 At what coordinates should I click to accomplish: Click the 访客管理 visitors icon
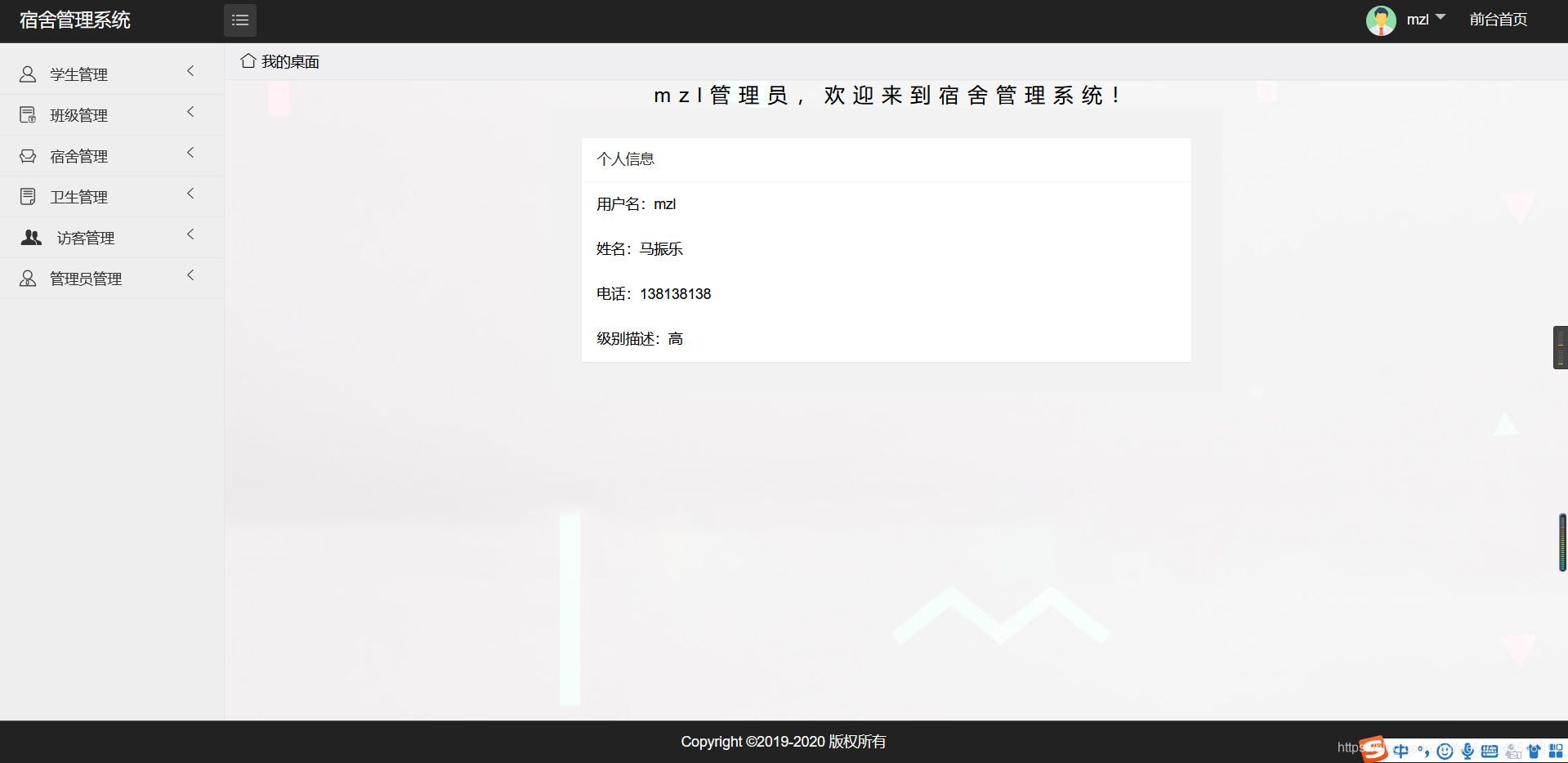click(x=30, y=237)
